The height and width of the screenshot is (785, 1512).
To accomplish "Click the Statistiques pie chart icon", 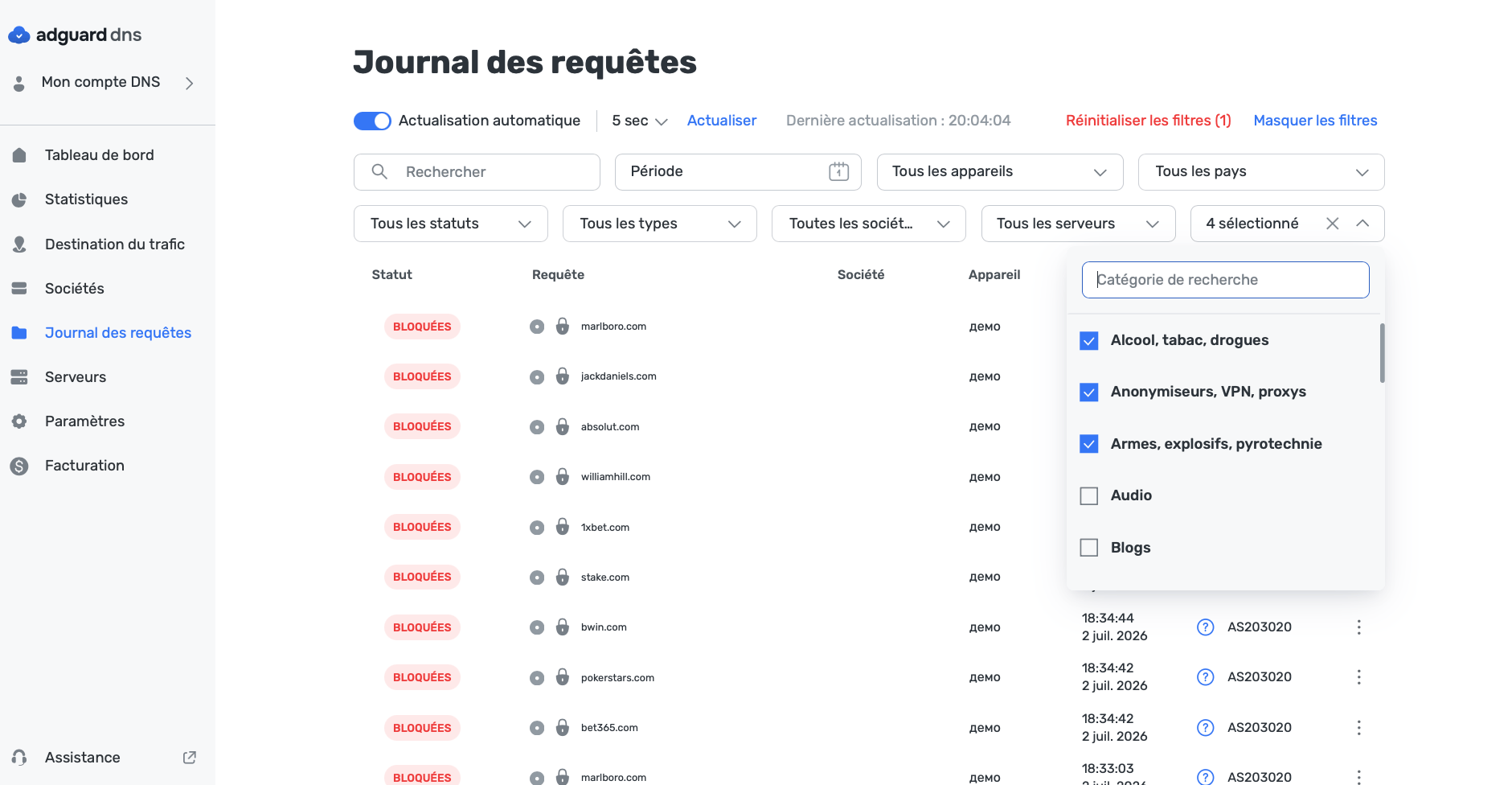I will (19, 199).
